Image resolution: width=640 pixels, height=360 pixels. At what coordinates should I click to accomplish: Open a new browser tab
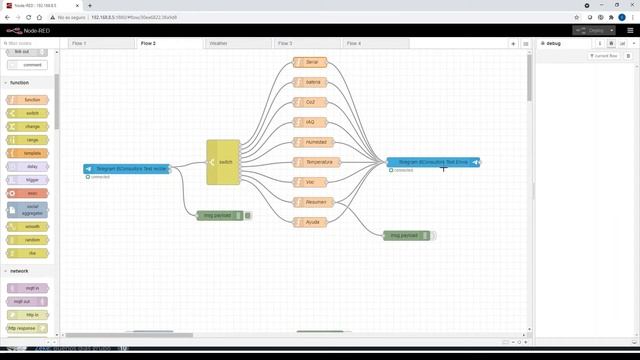tap(90, 6)
